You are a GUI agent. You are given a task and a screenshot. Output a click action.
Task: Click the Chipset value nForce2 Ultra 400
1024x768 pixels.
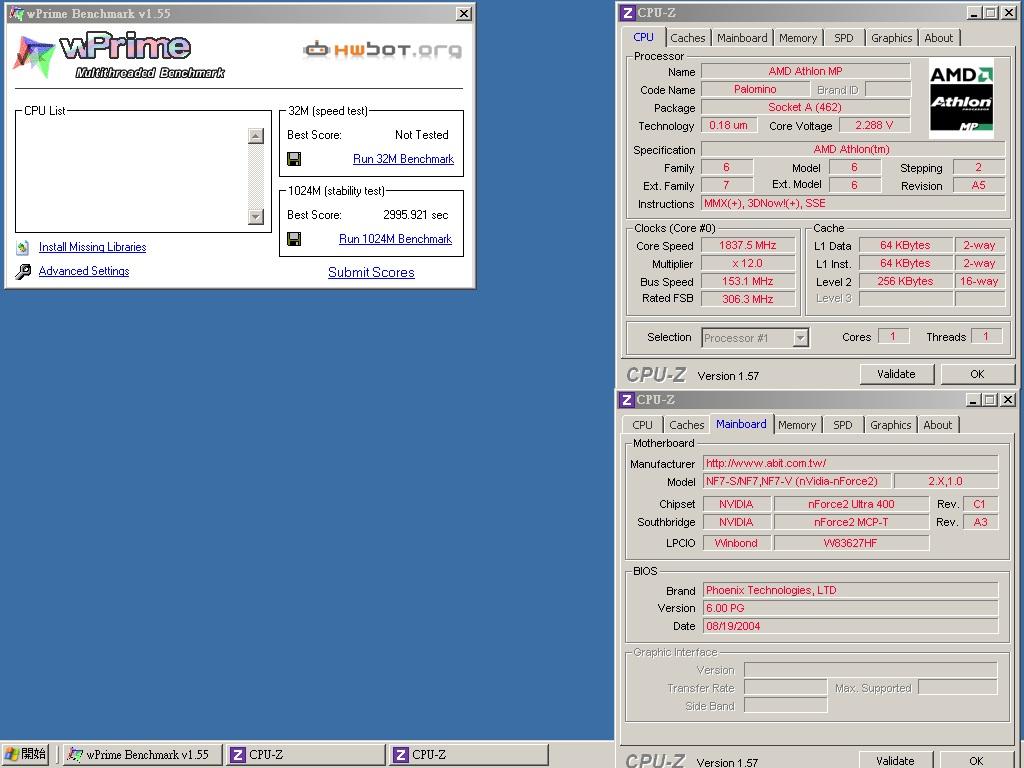[851, 504]
